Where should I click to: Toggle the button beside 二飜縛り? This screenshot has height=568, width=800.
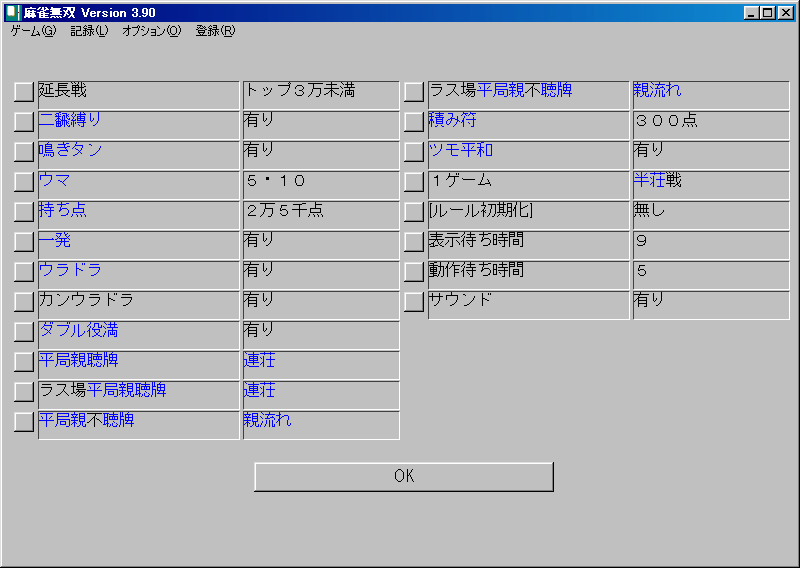click(x=23, y=122)
